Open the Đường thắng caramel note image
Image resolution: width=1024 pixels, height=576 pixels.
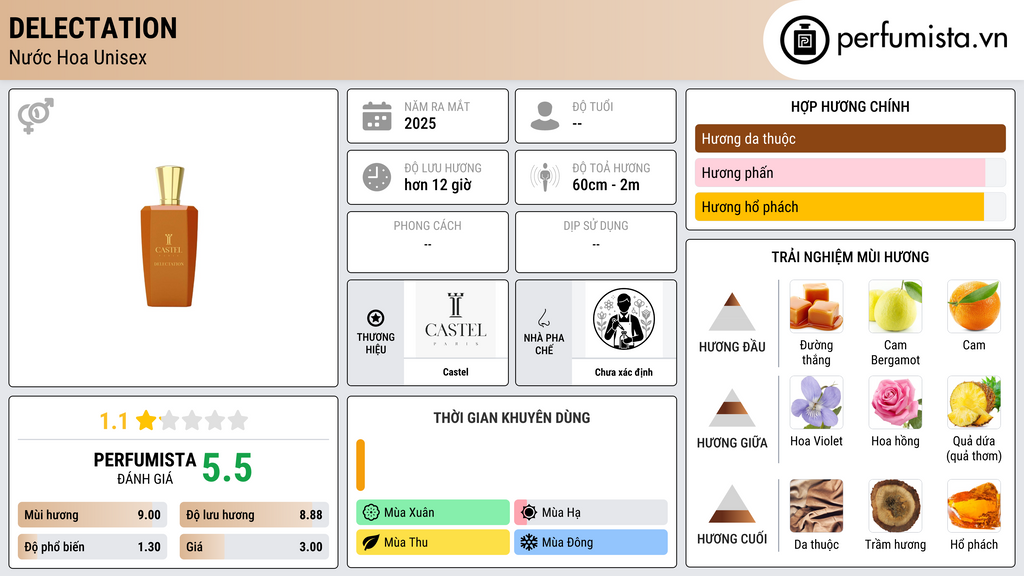click(816, 306)
